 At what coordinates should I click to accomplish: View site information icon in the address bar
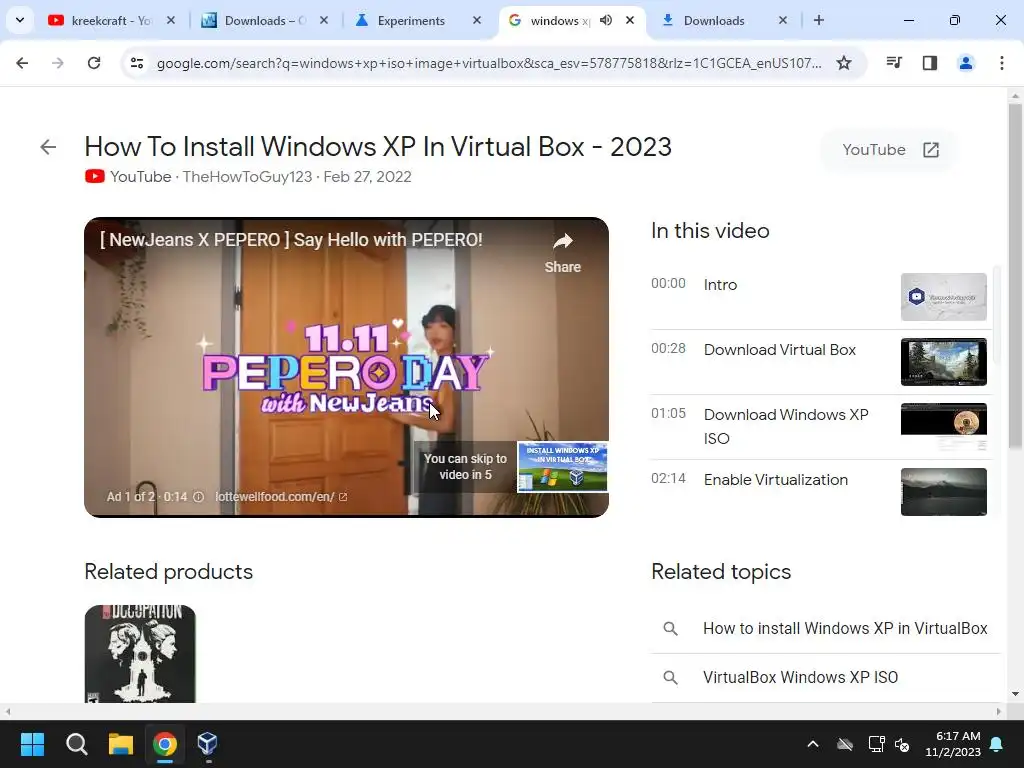point(136,63)
